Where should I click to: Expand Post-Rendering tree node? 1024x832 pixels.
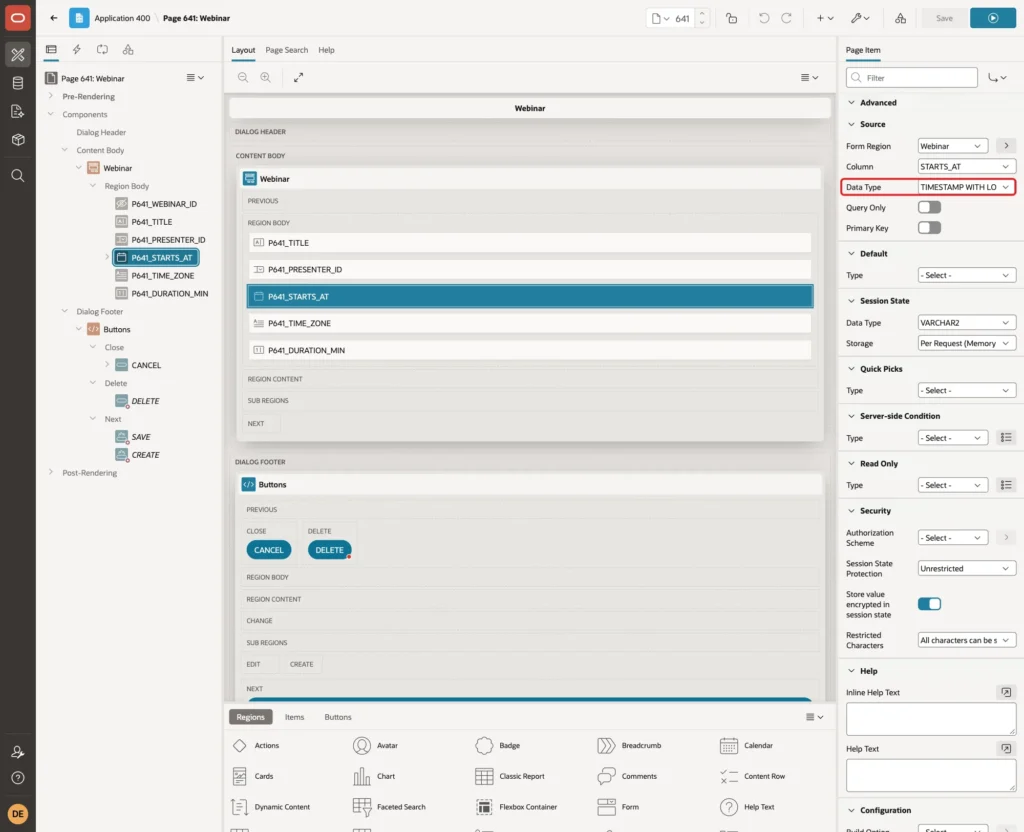point(50,472)
